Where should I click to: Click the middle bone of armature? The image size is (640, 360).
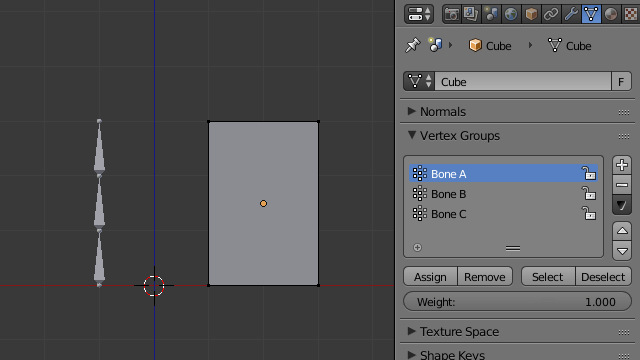click(x=99, y=203)
